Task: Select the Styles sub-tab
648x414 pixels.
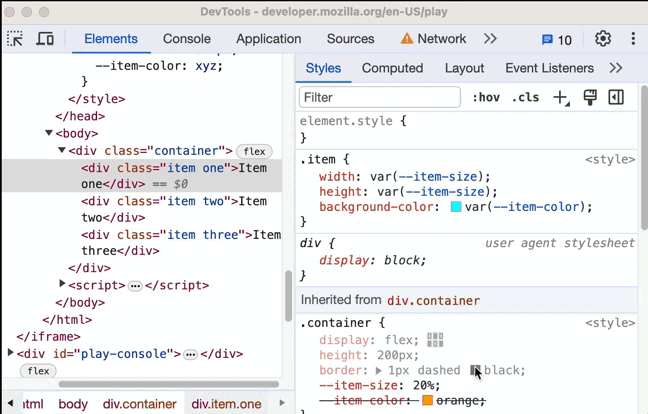Action: click(323, 68)
